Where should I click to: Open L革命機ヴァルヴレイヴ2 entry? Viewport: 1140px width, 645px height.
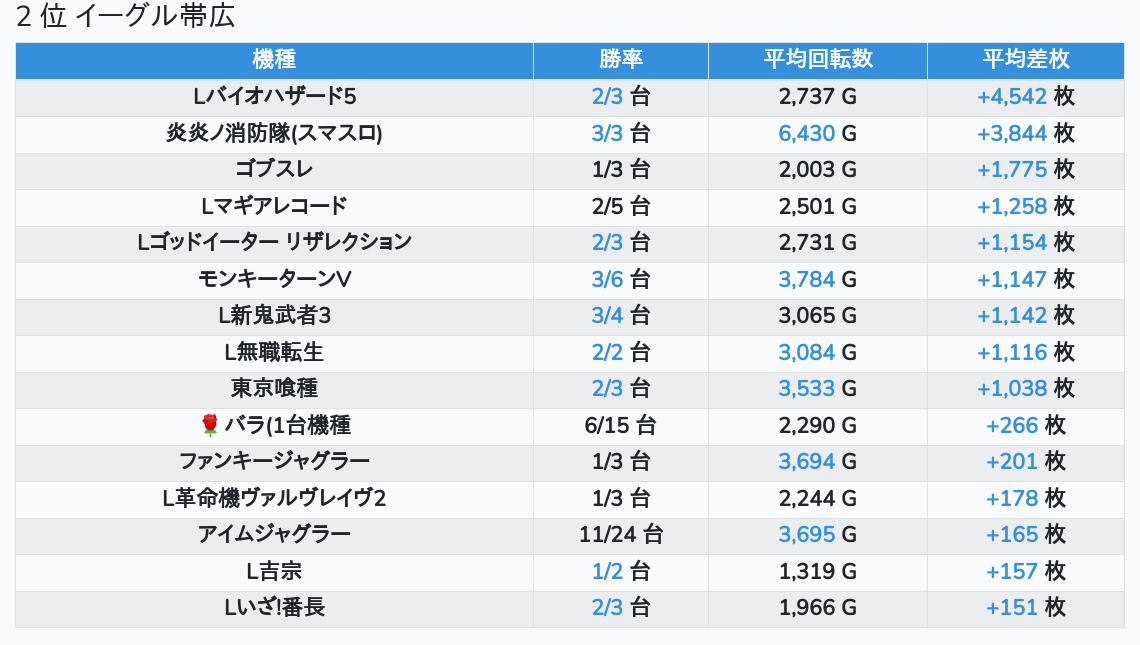click(x=274, y=498)
